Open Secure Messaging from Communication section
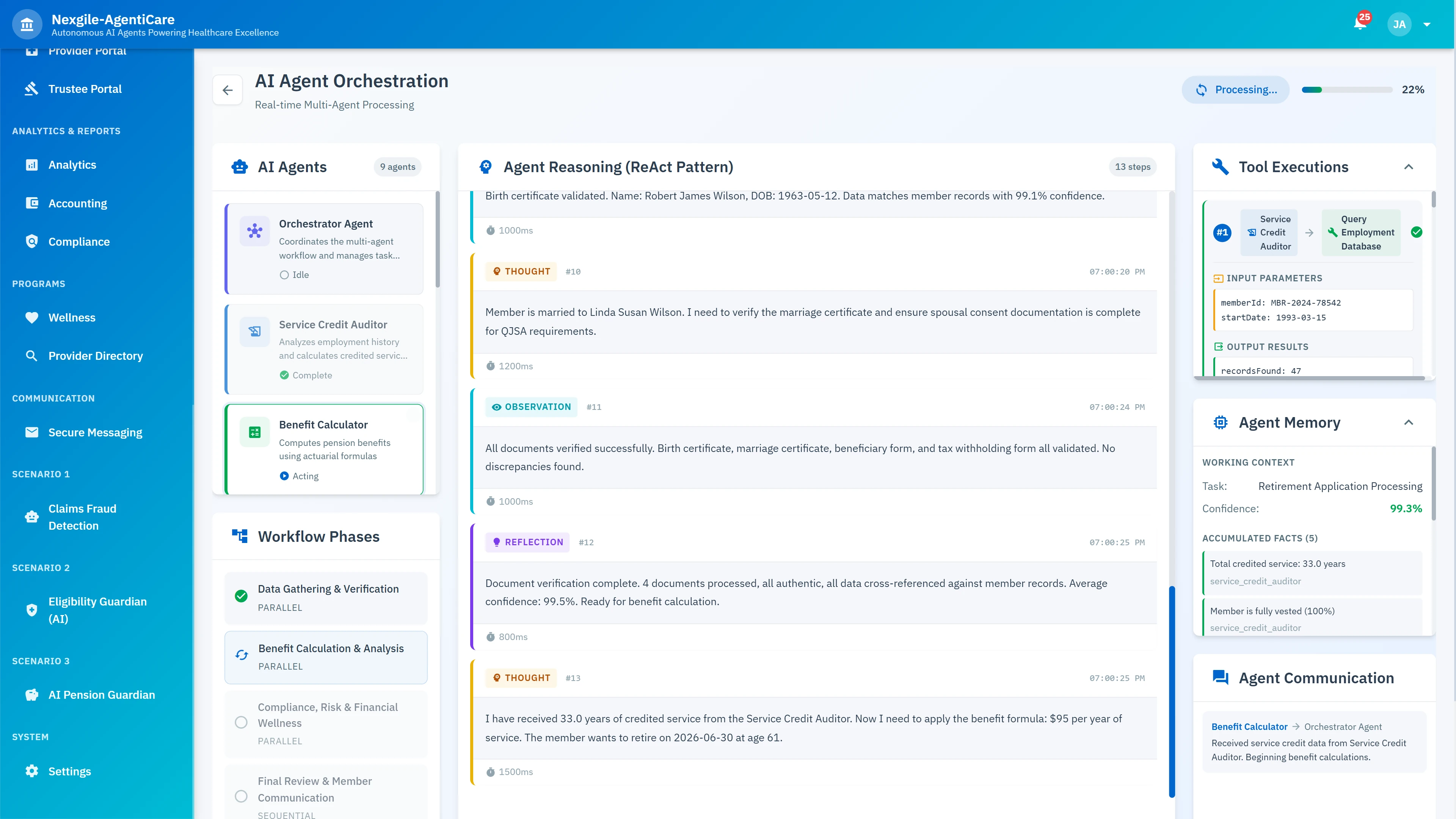This screenshot has width=1456, height=819. click(94, 432)
